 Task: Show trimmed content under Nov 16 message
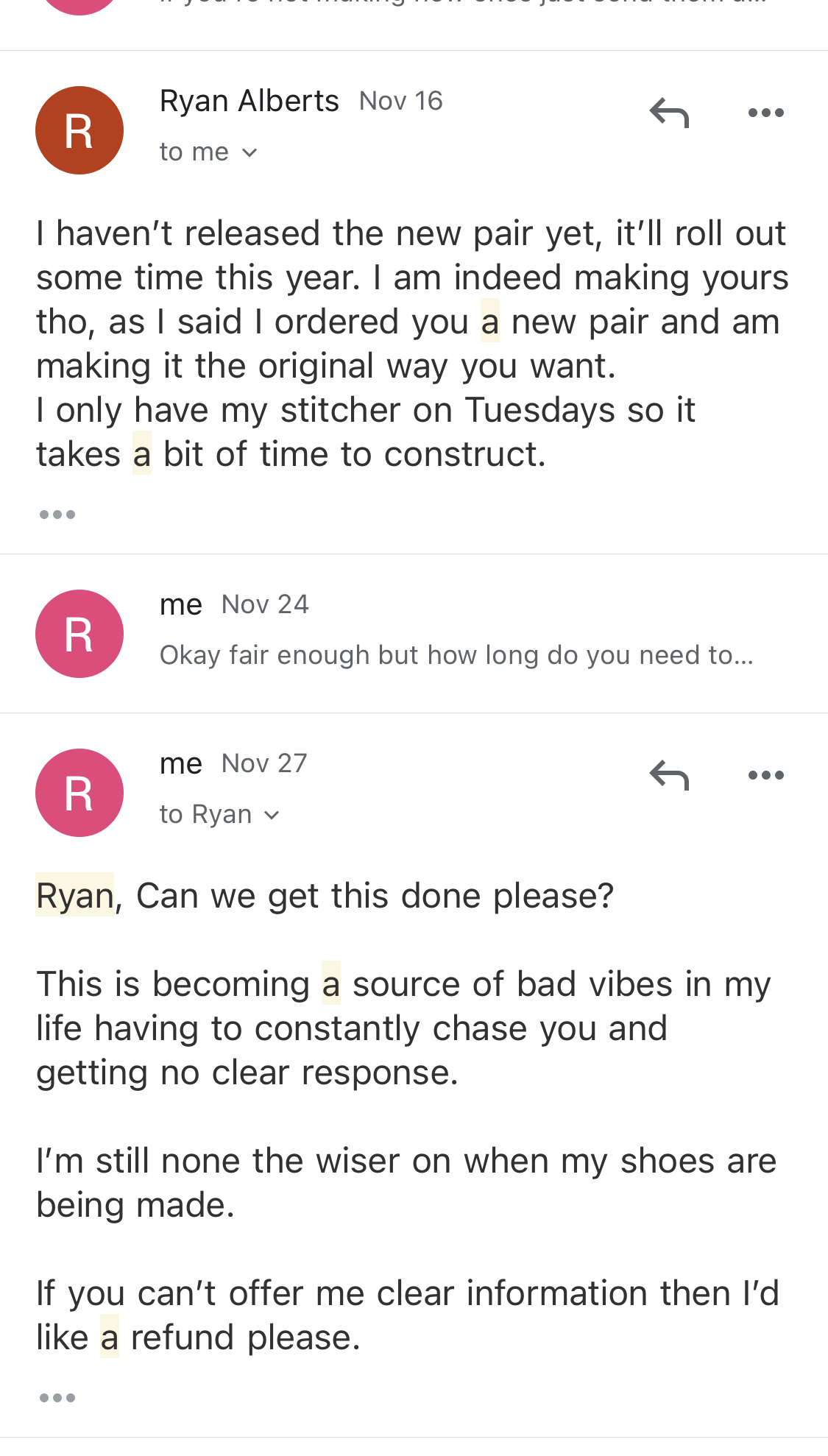[57, 515]
